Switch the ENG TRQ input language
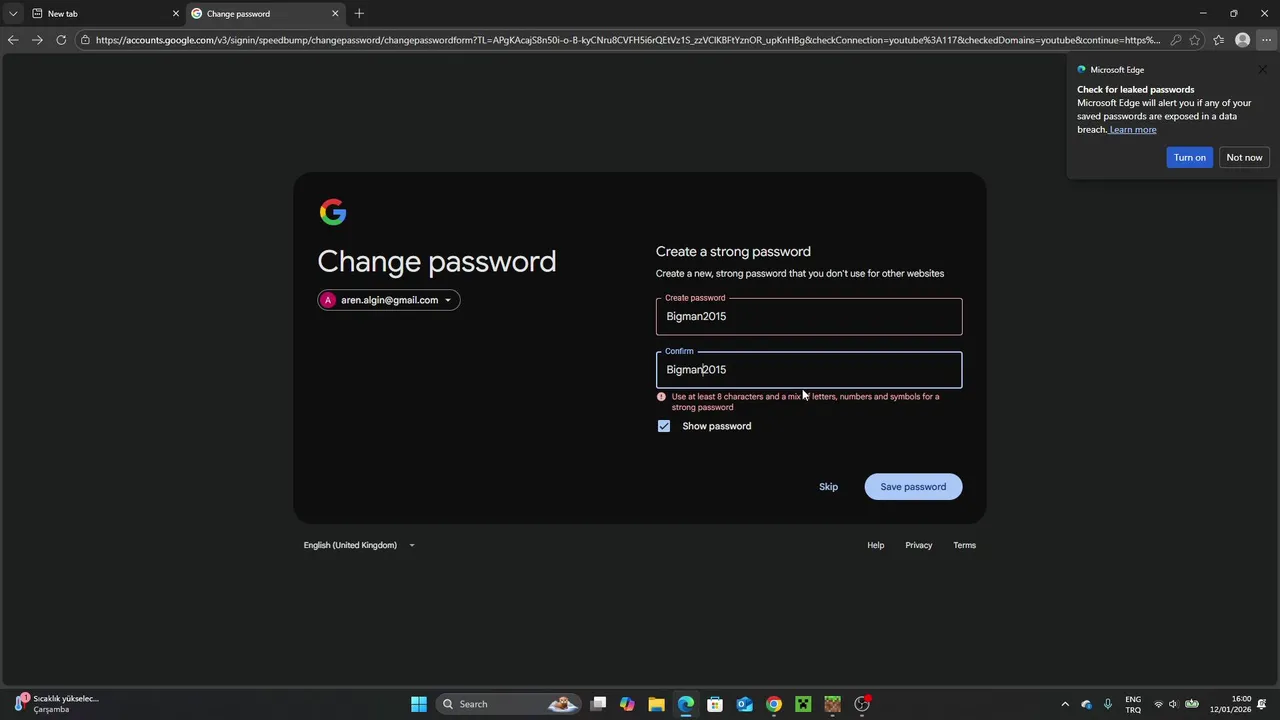1280x720 pixels. [1133, 704]
